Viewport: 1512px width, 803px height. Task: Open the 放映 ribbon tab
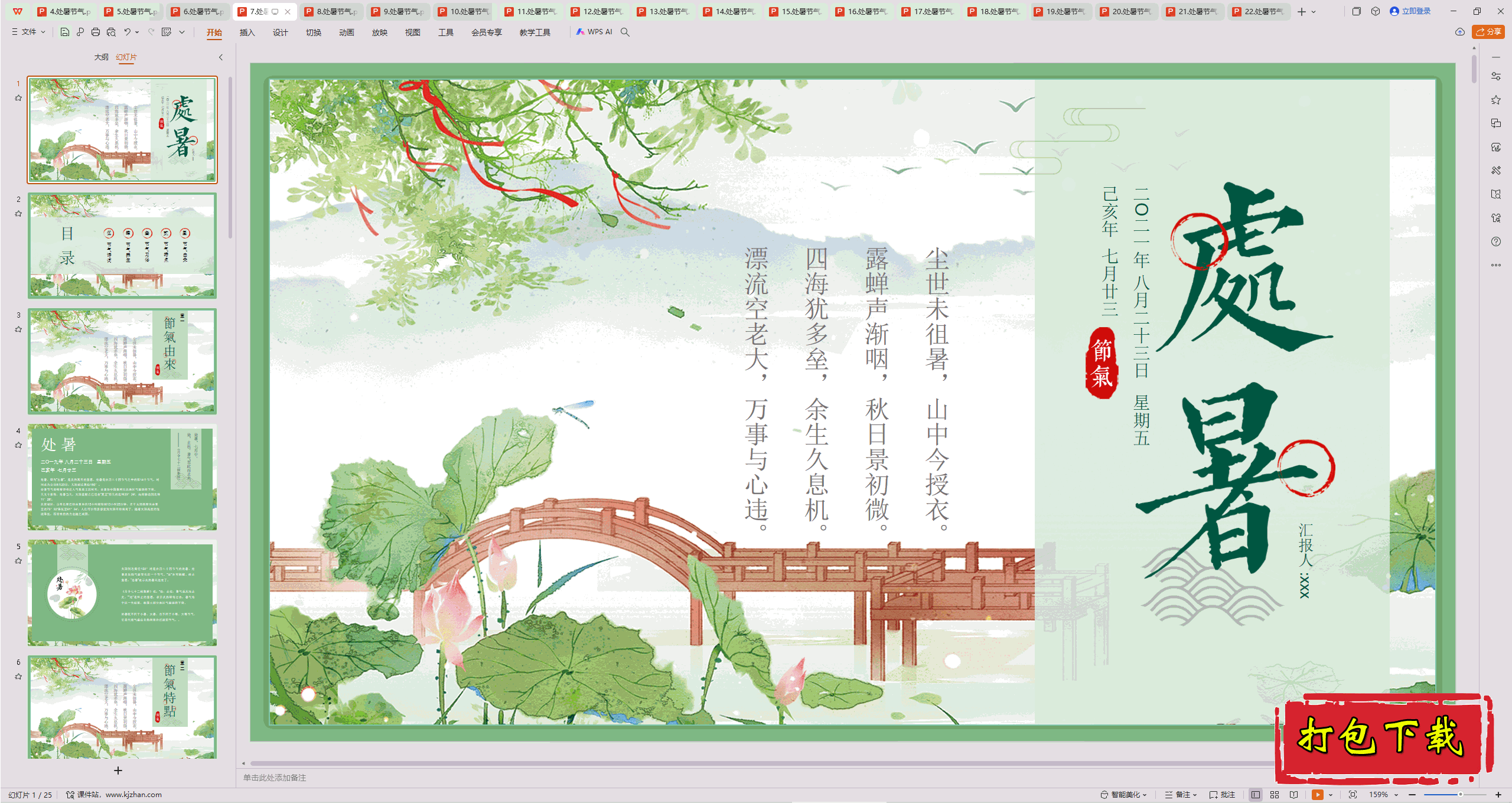(379, 32)
